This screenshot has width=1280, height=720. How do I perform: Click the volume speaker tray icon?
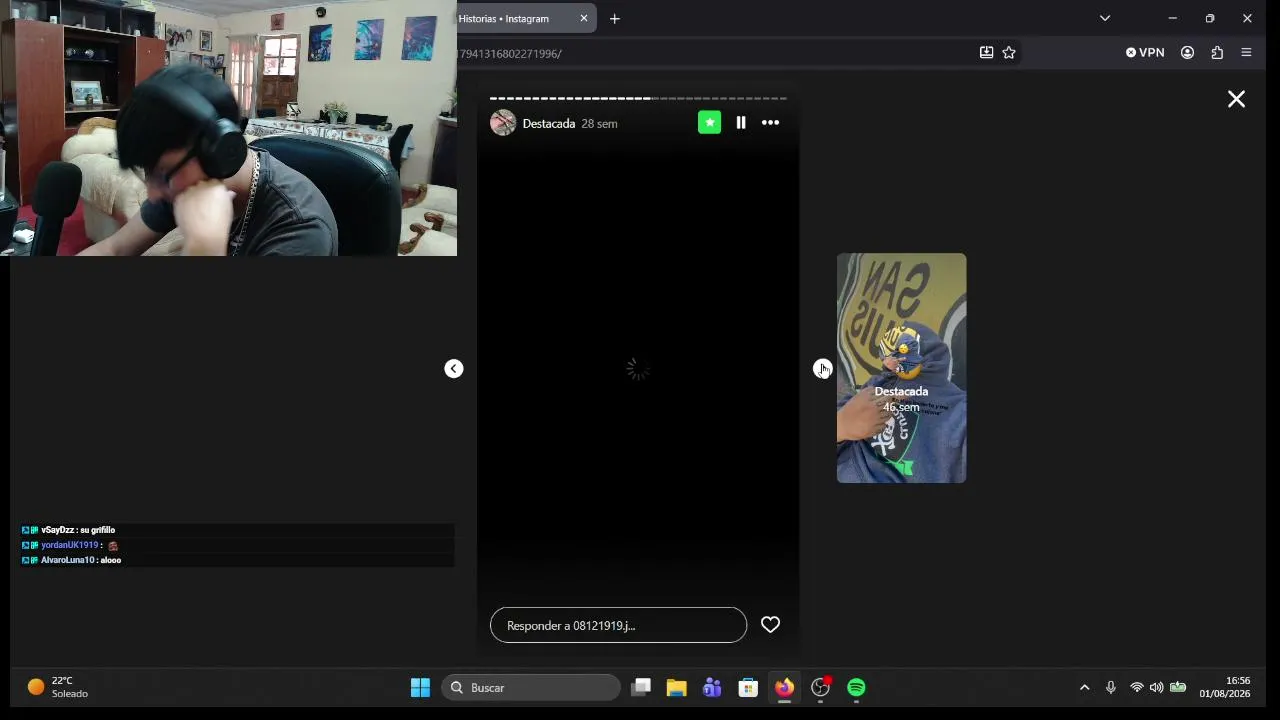point(1157,688)
